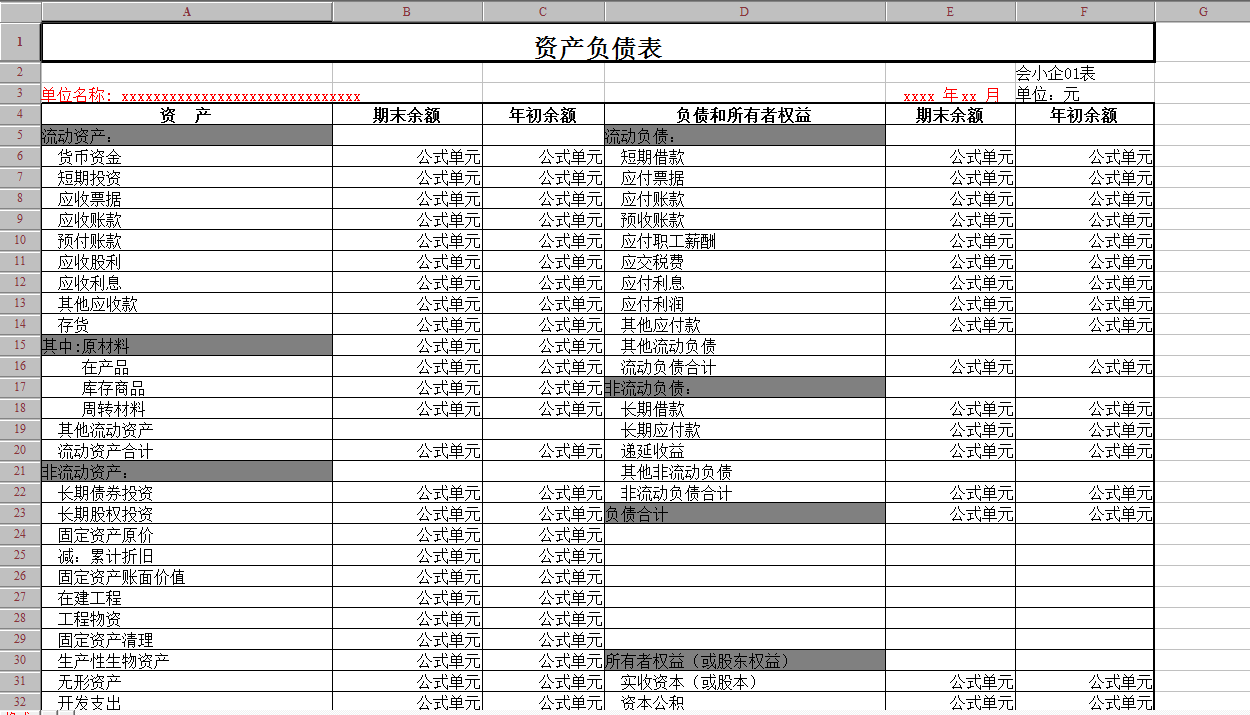Select the column A header

[x=186, y=11]
